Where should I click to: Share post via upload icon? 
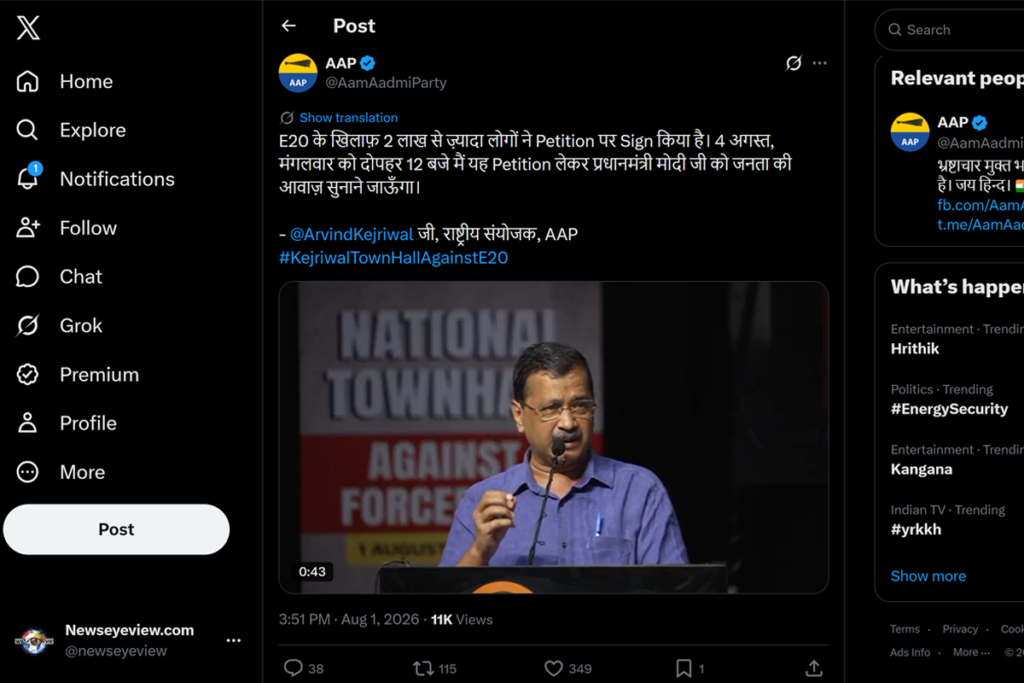point(814,667)
